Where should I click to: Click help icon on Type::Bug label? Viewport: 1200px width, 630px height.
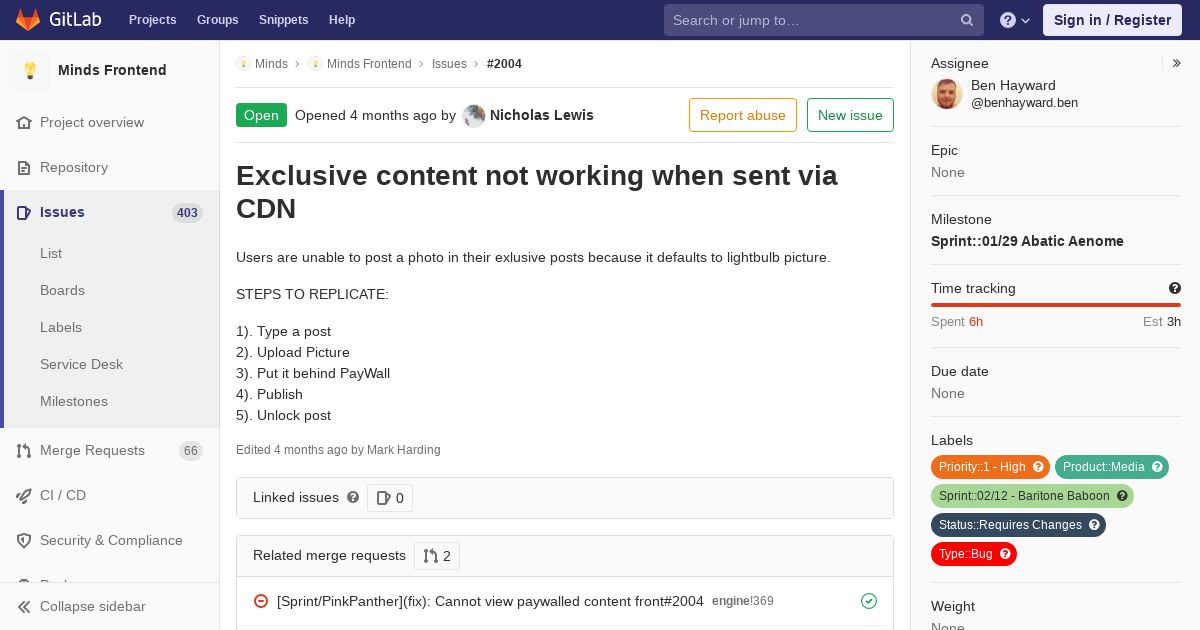point(1005,554)
